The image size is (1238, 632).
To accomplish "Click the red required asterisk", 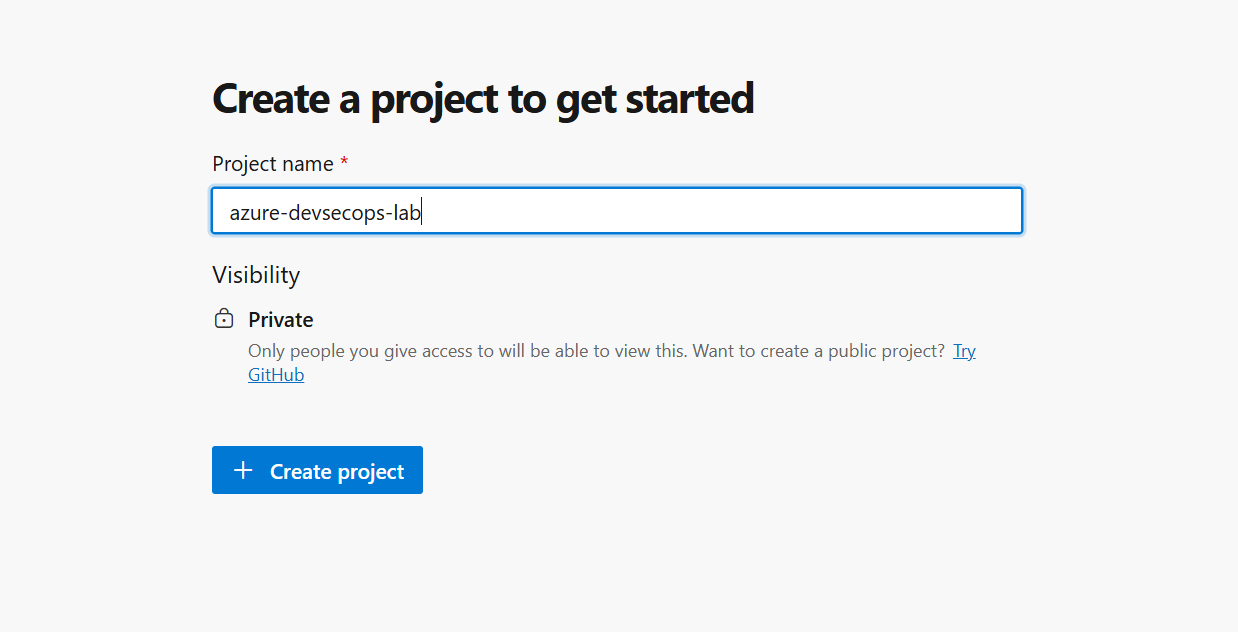I will [344, 163].
